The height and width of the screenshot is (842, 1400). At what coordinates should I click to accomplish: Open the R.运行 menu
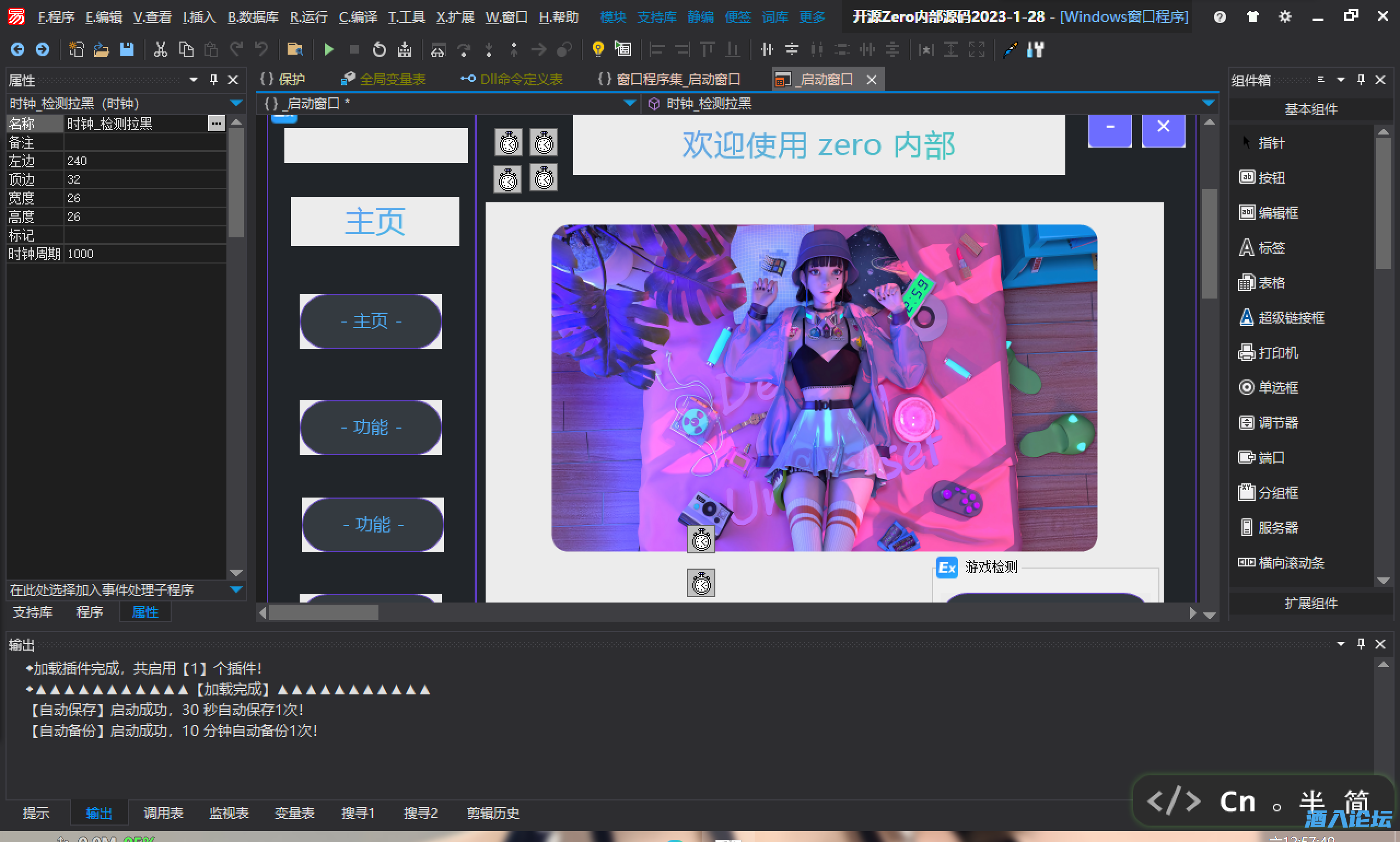(308, 17)
